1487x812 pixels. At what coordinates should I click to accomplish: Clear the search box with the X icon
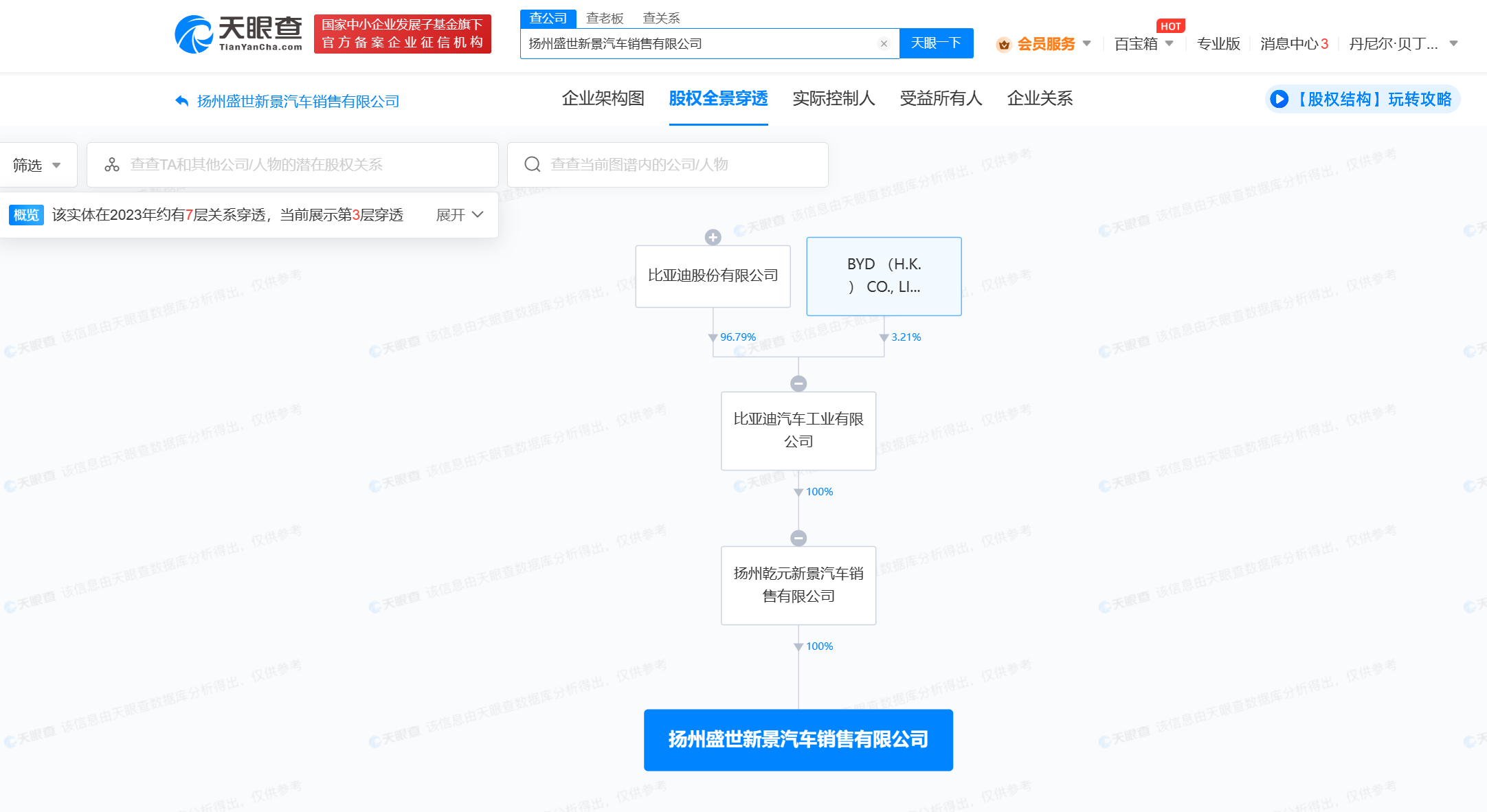pyautogui.click(x=884, y=44)
